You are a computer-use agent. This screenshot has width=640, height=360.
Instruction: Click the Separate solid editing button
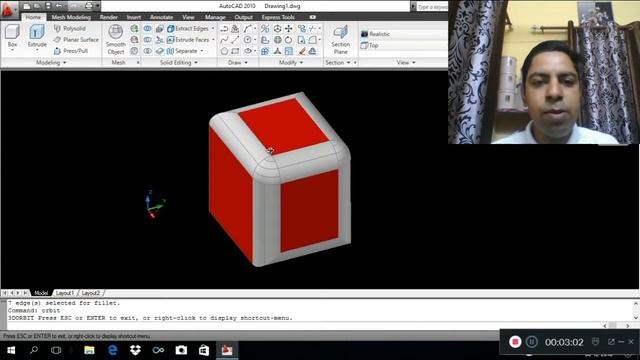click(x=182, y=51)
